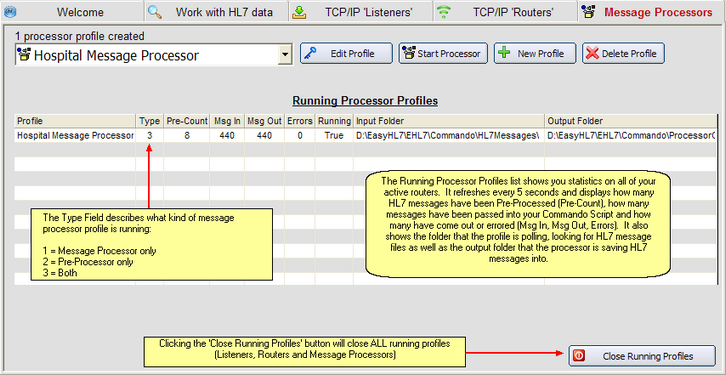The image size is (726, 375).
Task: Open the Work with HL7 data tab
Action: [x=216, y=12]
